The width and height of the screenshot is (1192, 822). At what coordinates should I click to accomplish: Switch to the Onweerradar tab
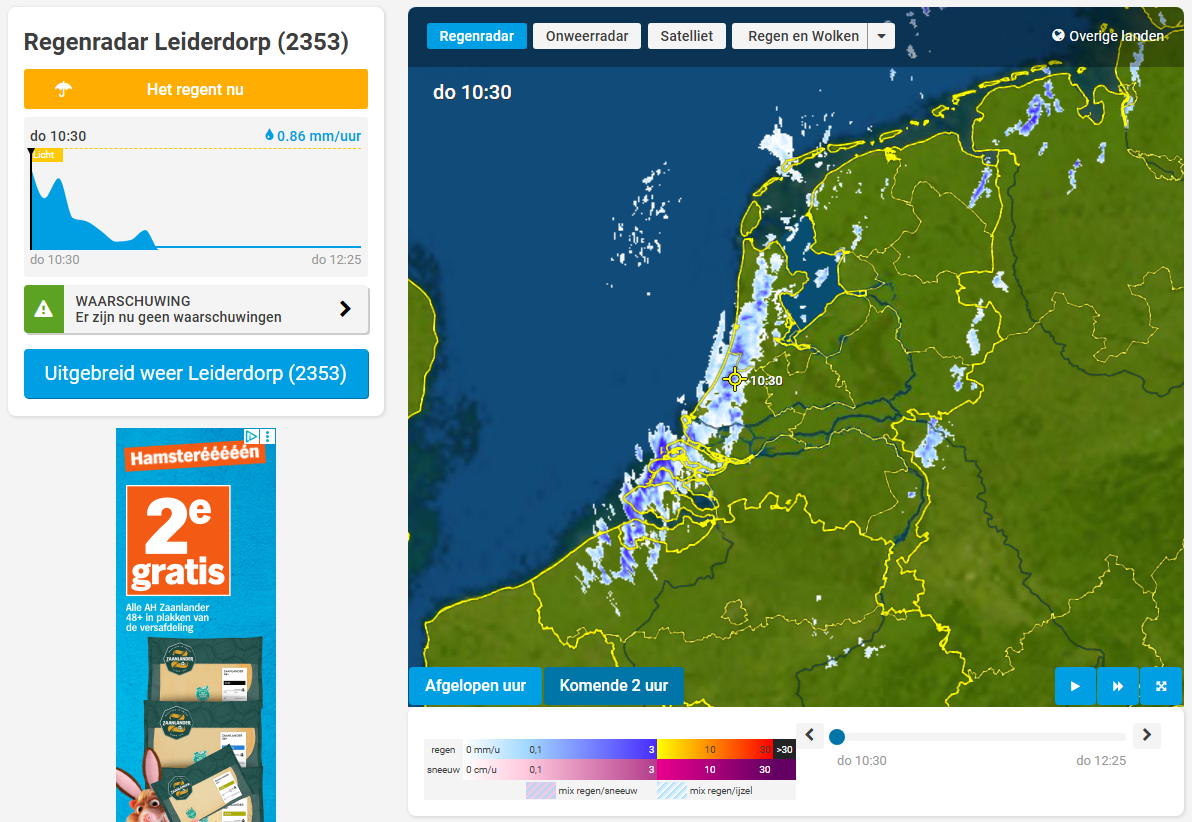[587, 36]
